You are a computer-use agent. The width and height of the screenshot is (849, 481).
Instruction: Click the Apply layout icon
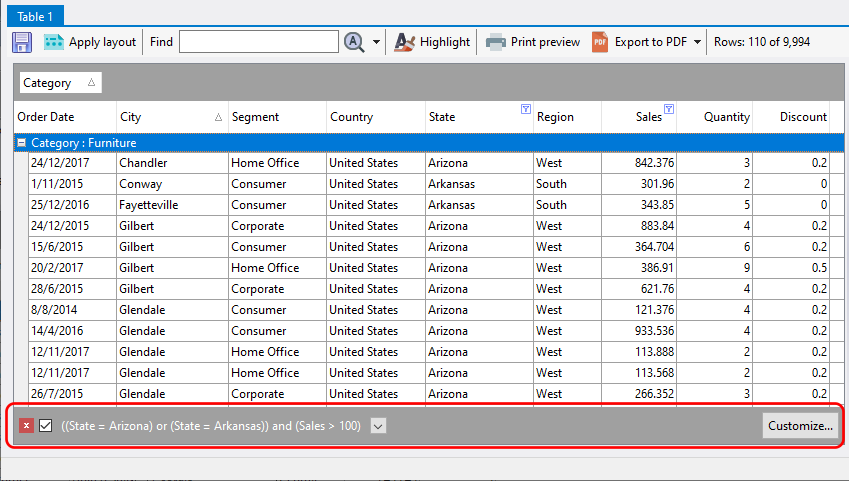point(53,42)
